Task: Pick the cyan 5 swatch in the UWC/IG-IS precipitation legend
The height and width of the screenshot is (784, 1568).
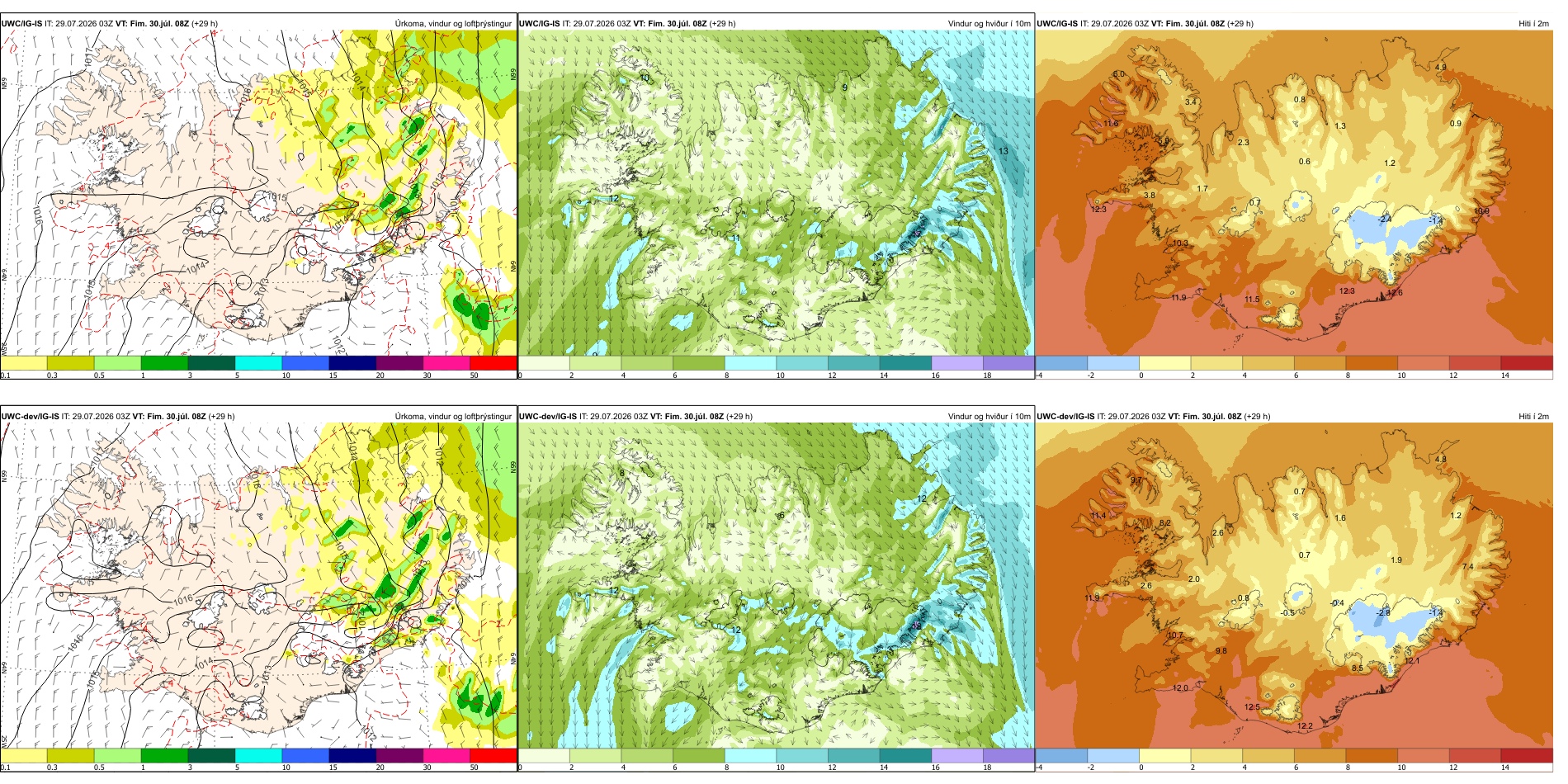Action: coord(258,363)
